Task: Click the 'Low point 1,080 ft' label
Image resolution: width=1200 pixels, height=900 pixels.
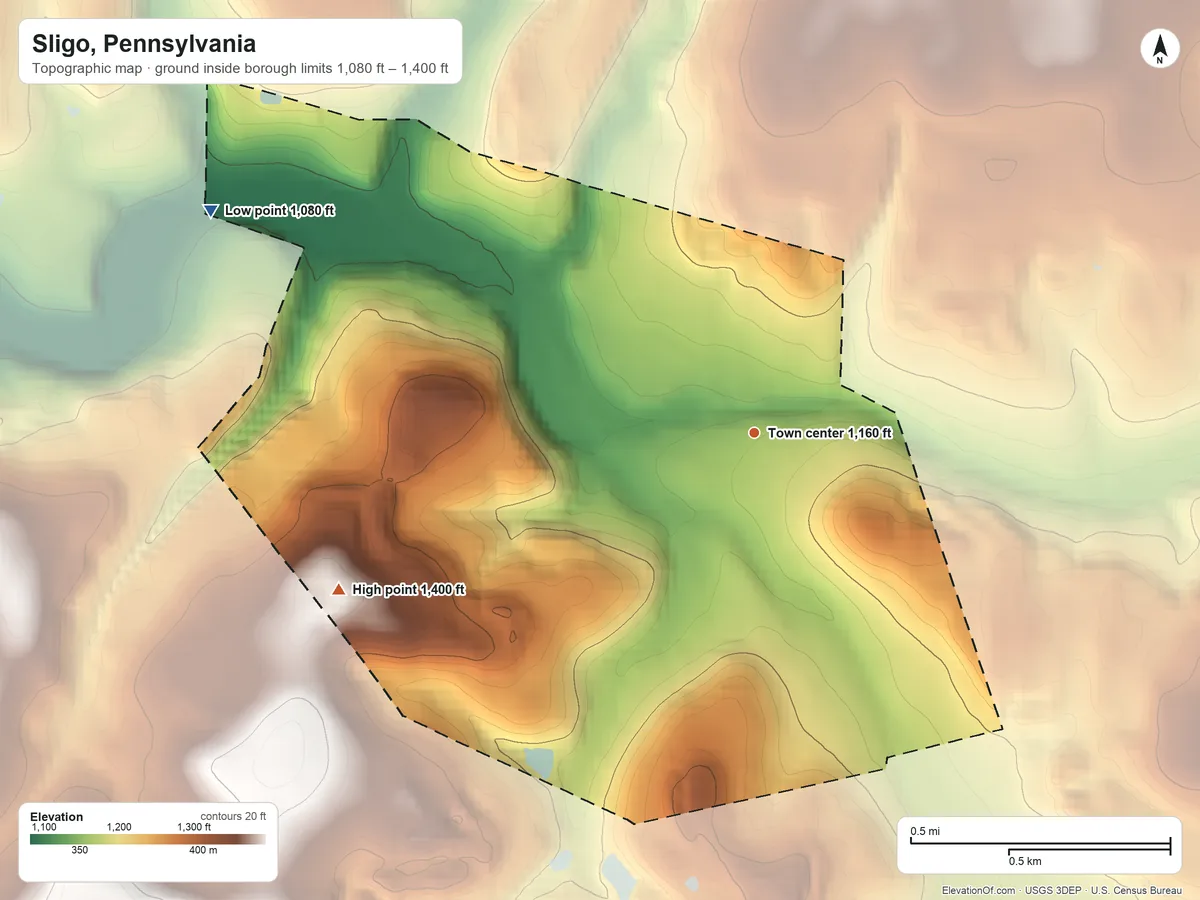Action: (279, 211)
